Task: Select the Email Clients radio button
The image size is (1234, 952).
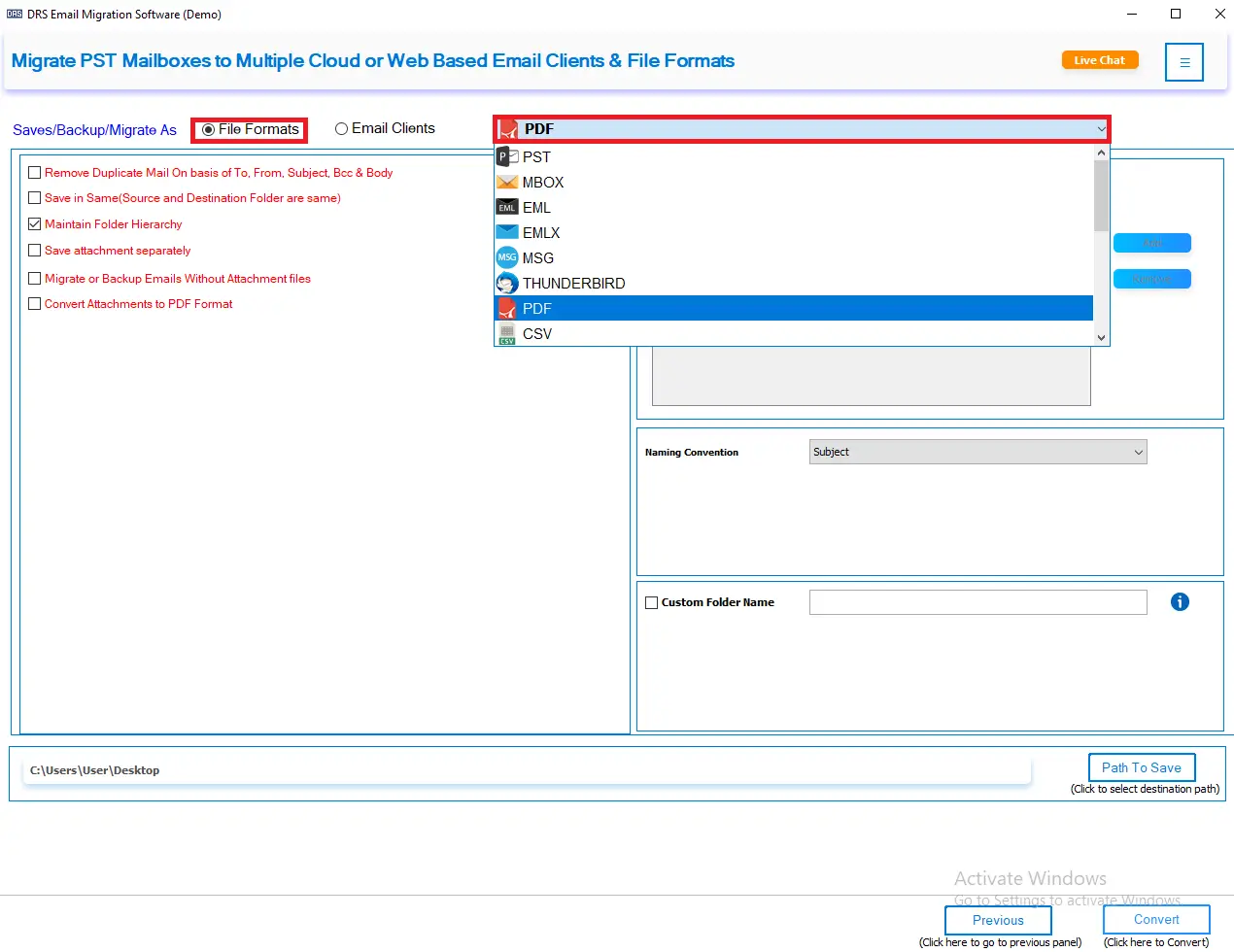Action: coord(341,128)
